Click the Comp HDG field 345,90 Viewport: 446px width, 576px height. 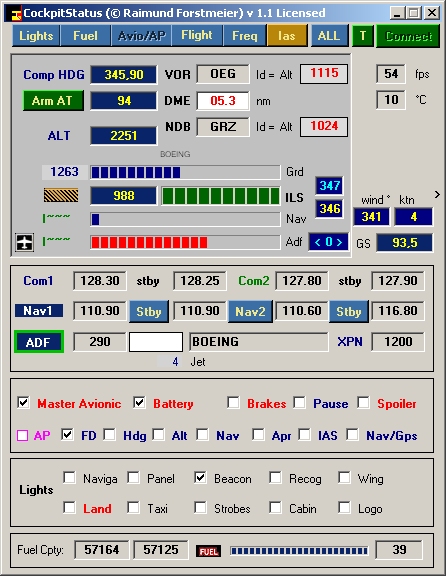[x=124, y=75]
